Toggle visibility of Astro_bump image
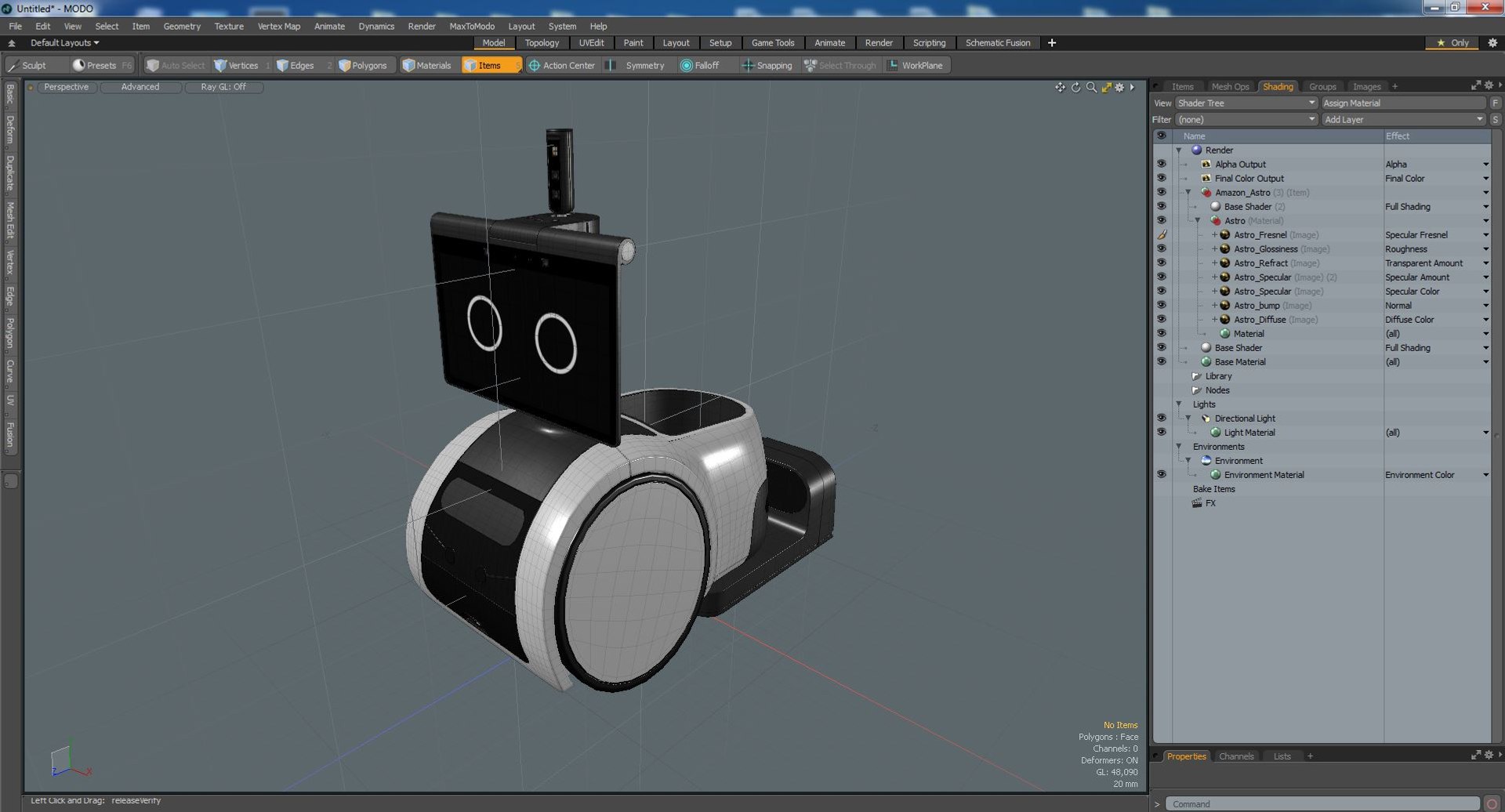 [1162, 306]
